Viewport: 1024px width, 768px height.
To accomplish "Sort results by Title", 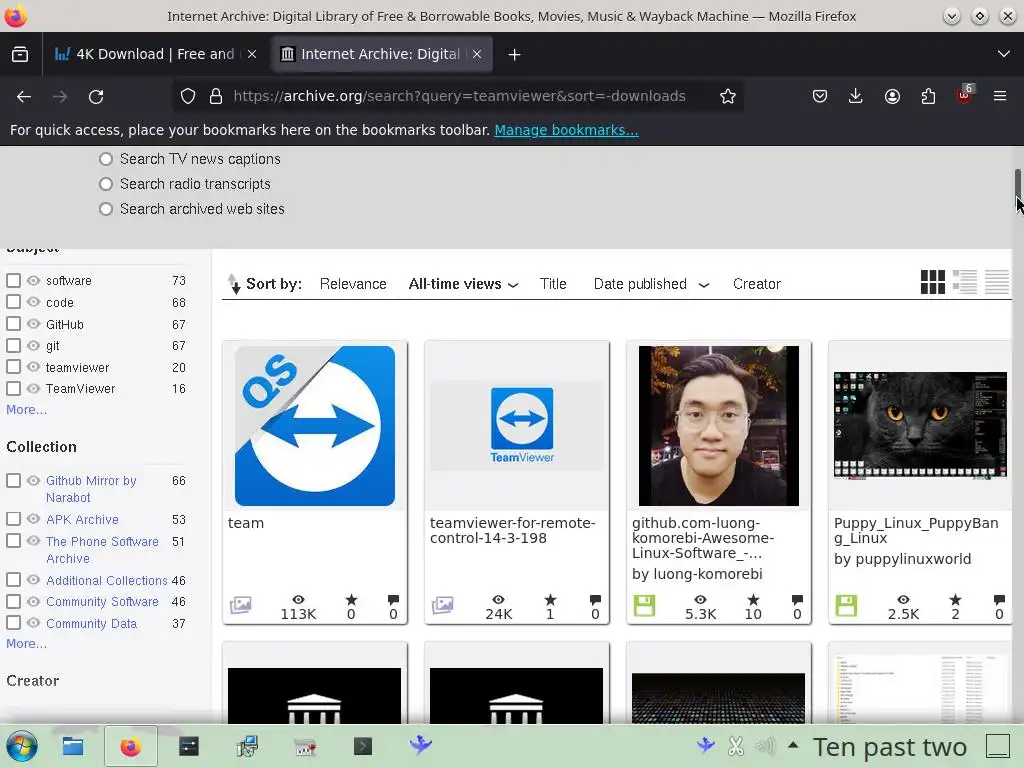I will click(552, 284).
